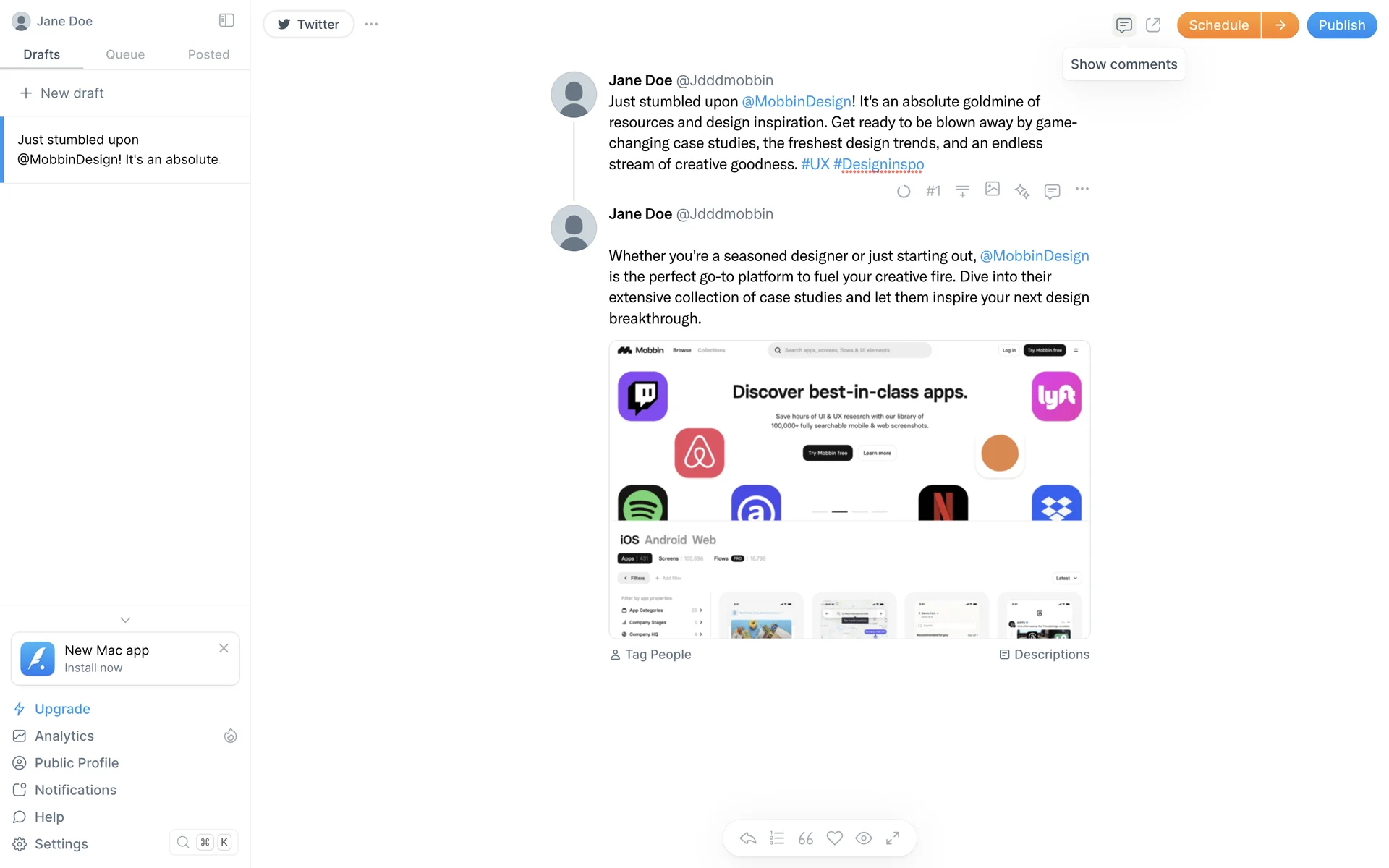Expand editor with fullscreen arrows icon
This screenshot has height=868, width=1389.
(893, 838)
